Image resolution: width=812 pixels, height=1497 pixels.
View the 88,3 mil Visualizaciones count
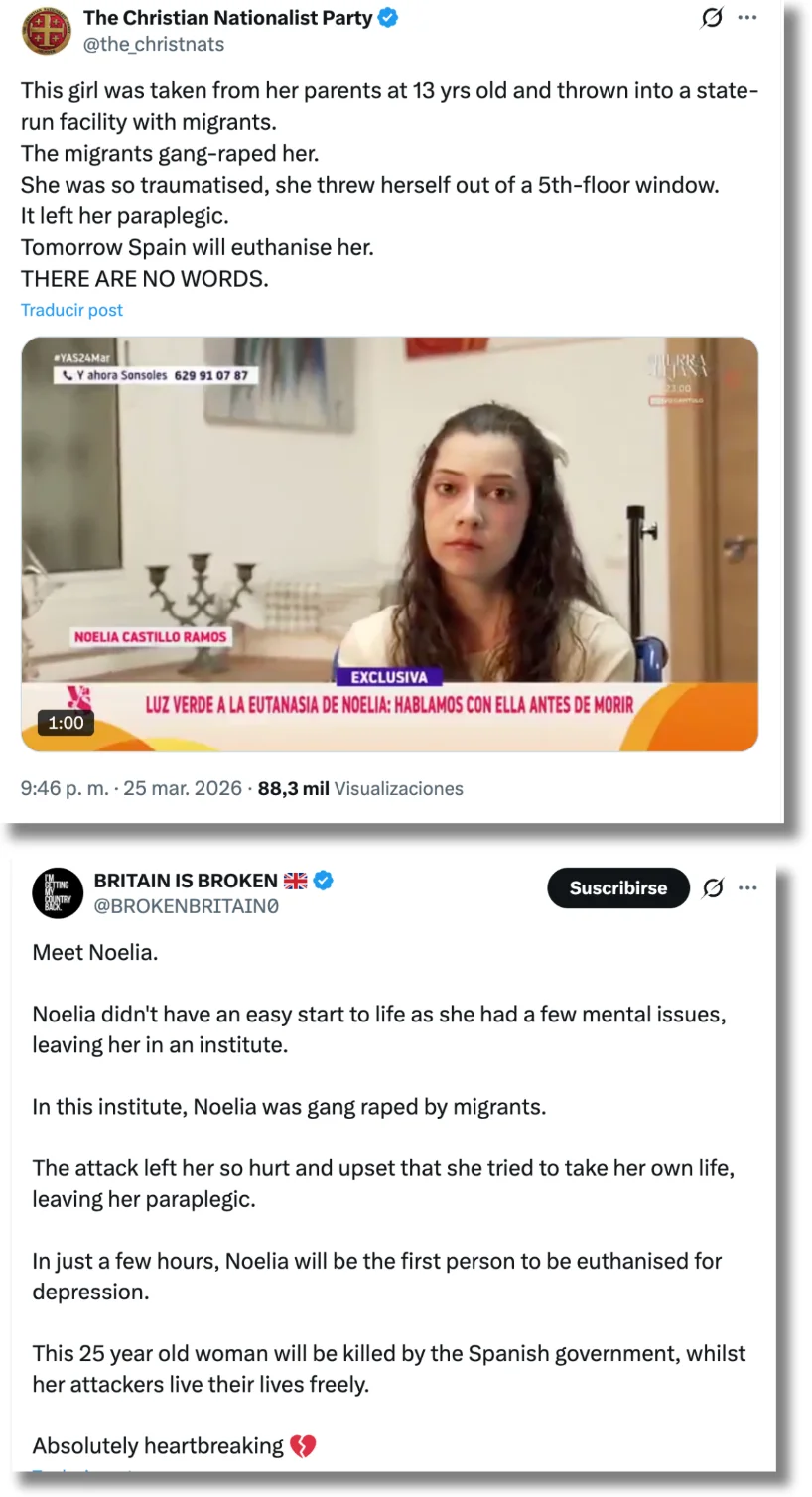pyautogui.click(x=360, y=788)
